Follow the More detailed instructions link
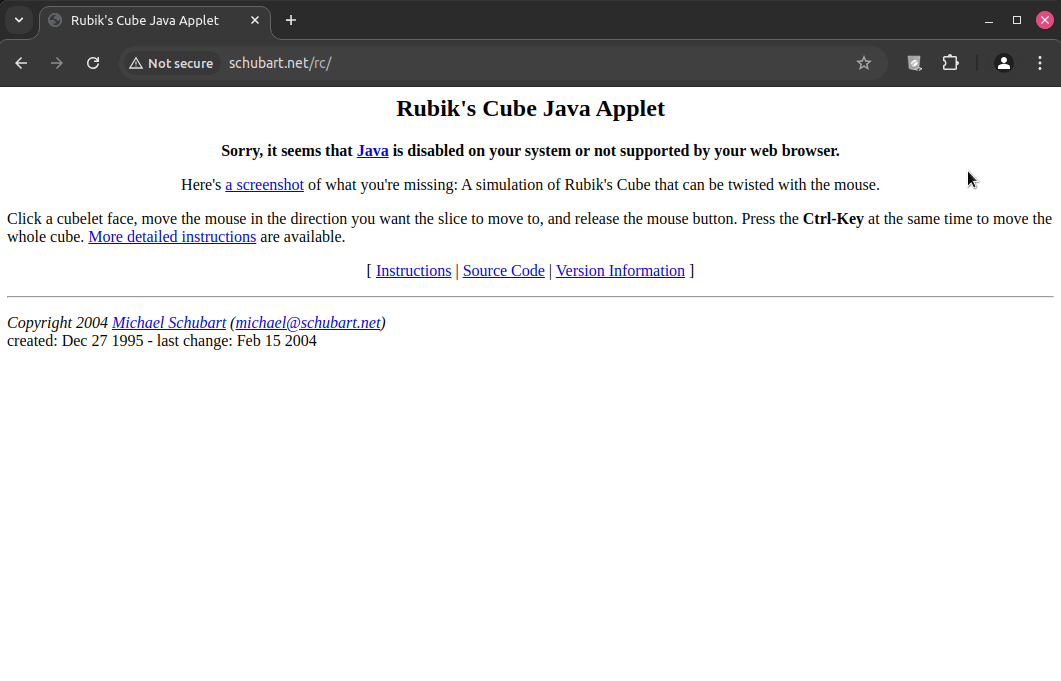The image size is (1061, 681). [172, 237]
